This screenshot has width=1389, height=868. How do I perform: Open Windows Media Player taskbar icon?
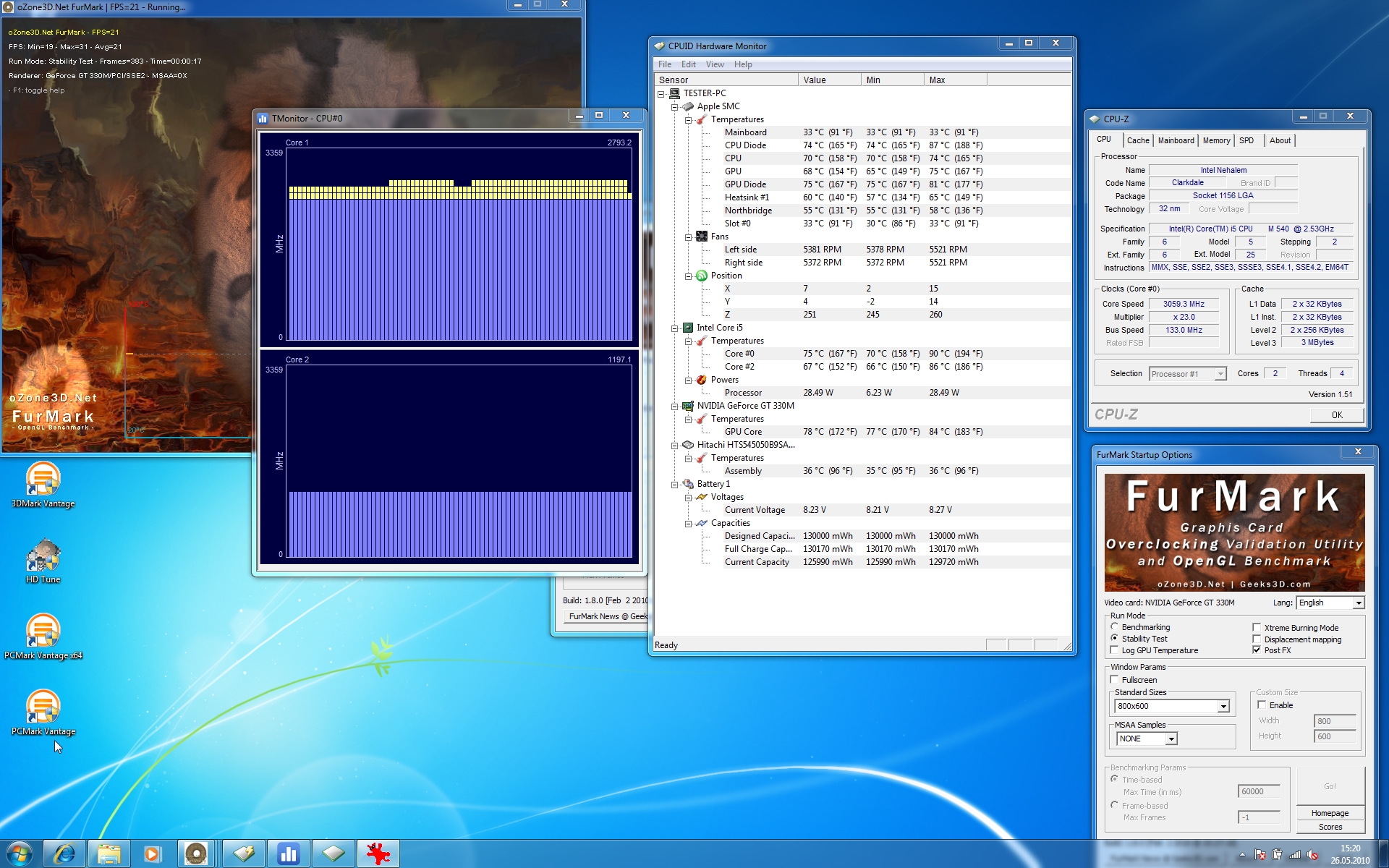[x=153, y=854]
